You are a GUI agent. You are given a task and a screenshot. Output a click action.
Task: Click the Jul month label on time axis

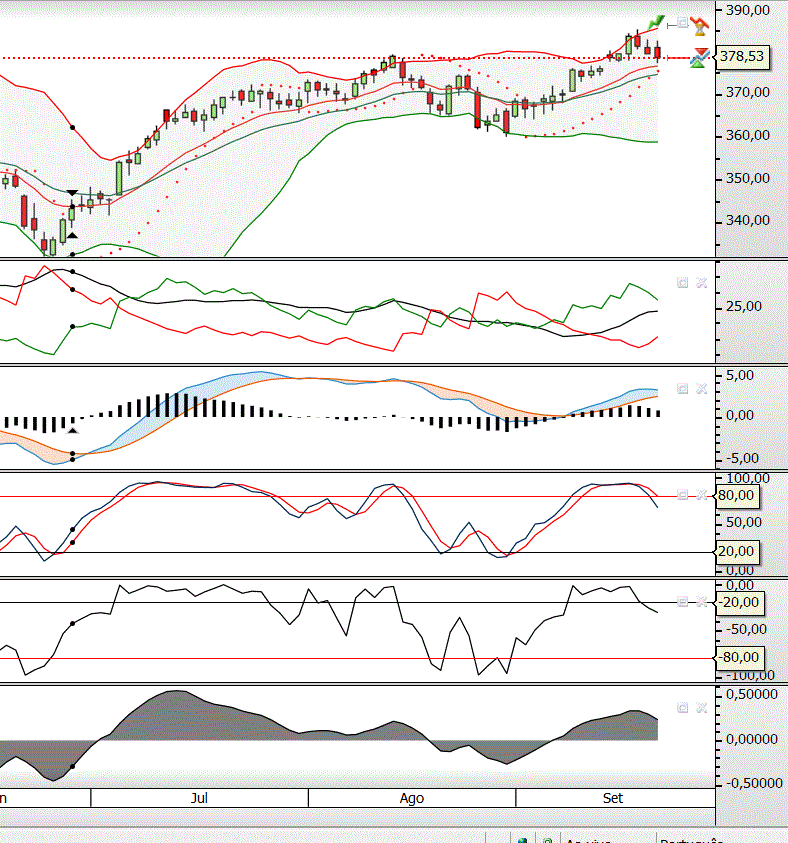coord(199,798)
